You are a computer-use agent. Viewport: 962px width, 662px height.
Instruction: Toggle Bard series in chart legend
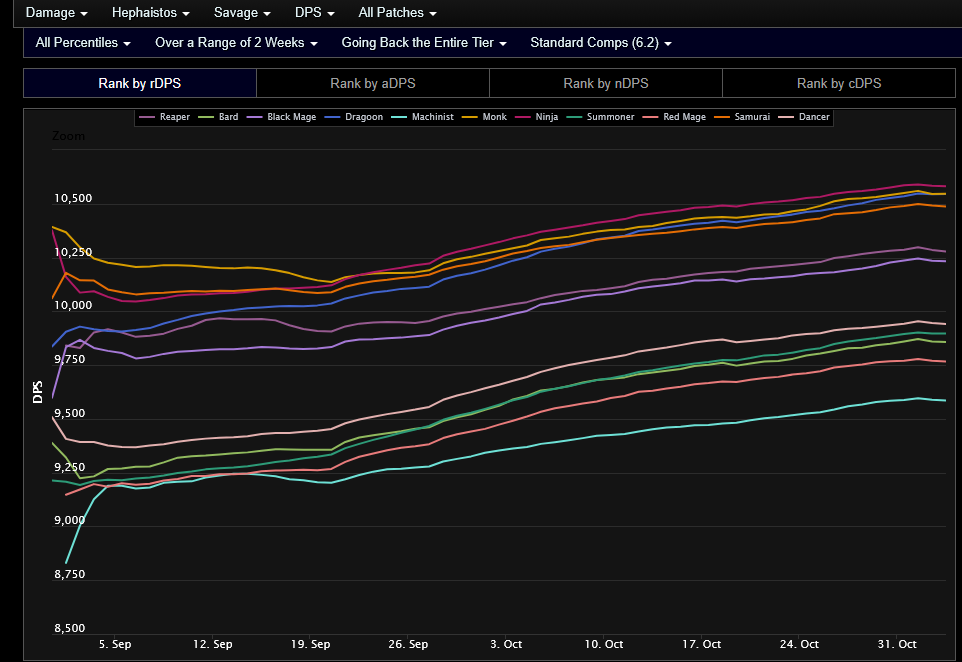pyautogui.click(x=218, y=117)
